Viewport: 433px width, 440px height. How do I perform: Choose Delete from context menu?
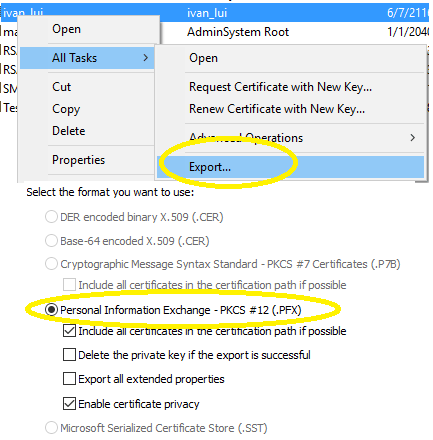(69, 131)
